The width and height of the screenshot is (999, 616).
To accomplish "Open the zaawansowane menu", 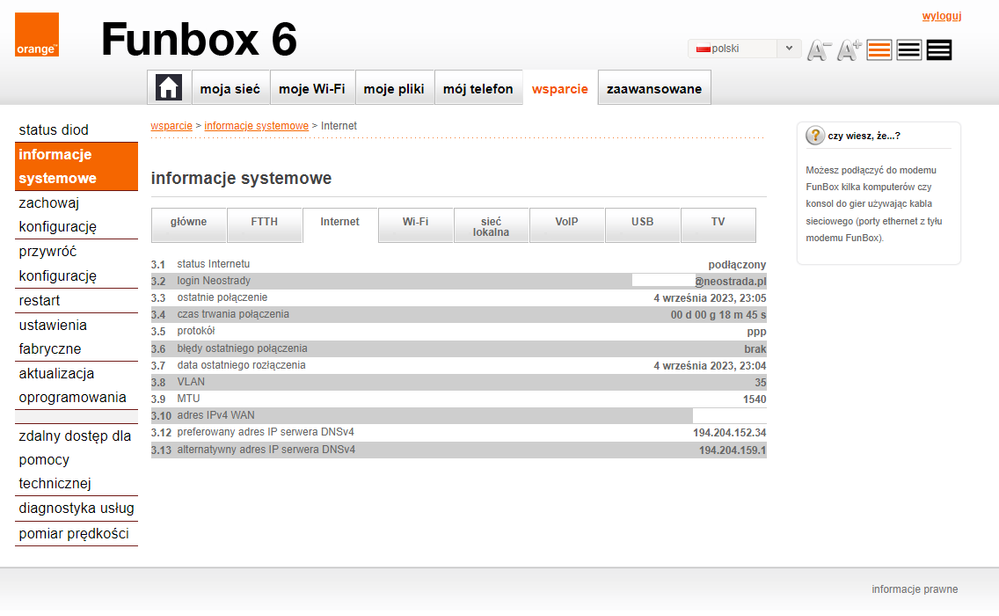I will pos(654,88).
